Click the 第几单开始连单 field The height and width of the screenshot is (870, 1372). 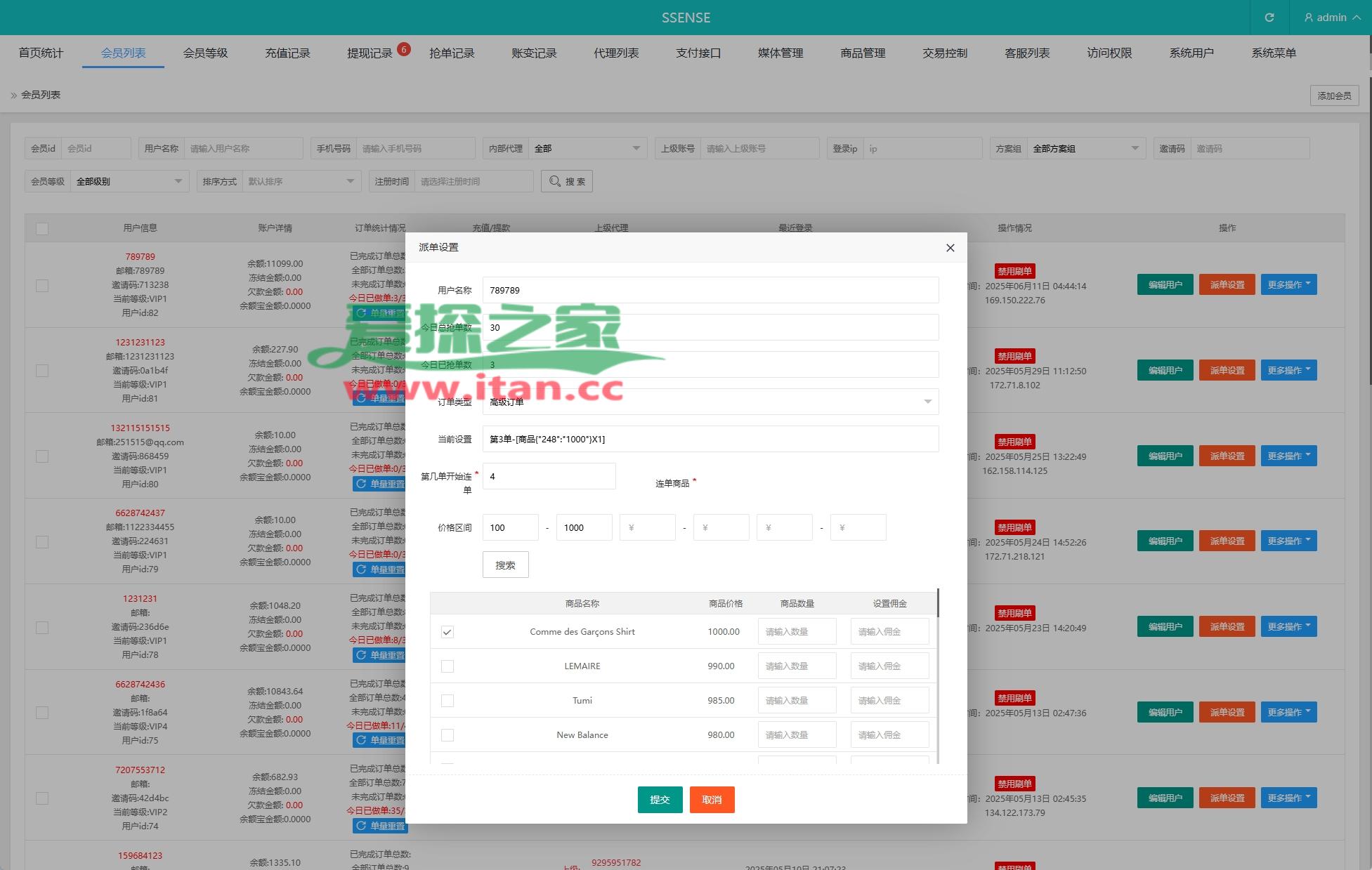coord(549,476)
